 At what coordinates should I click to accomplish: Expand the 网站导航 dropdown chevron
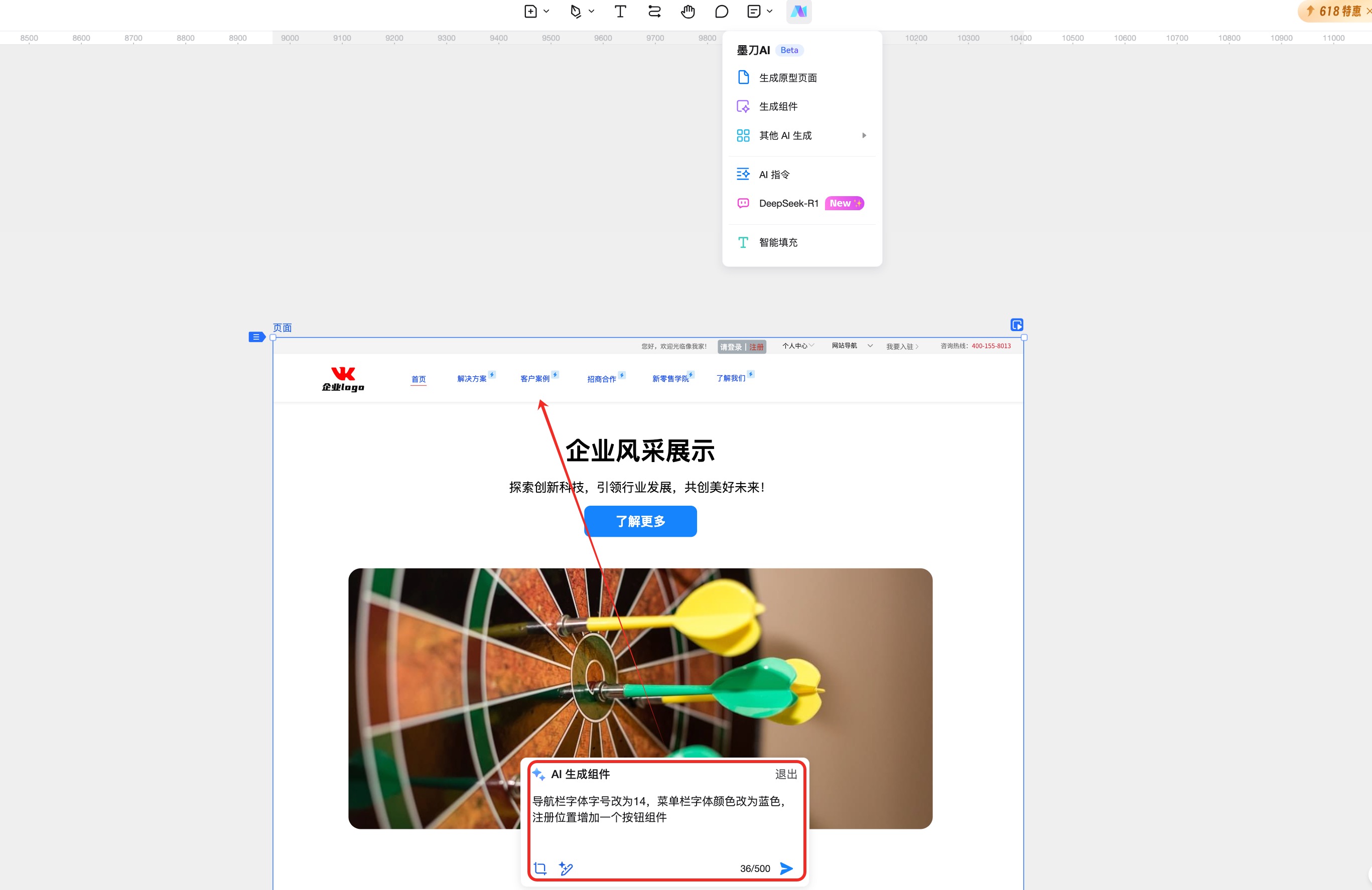[x=870, y=346]
